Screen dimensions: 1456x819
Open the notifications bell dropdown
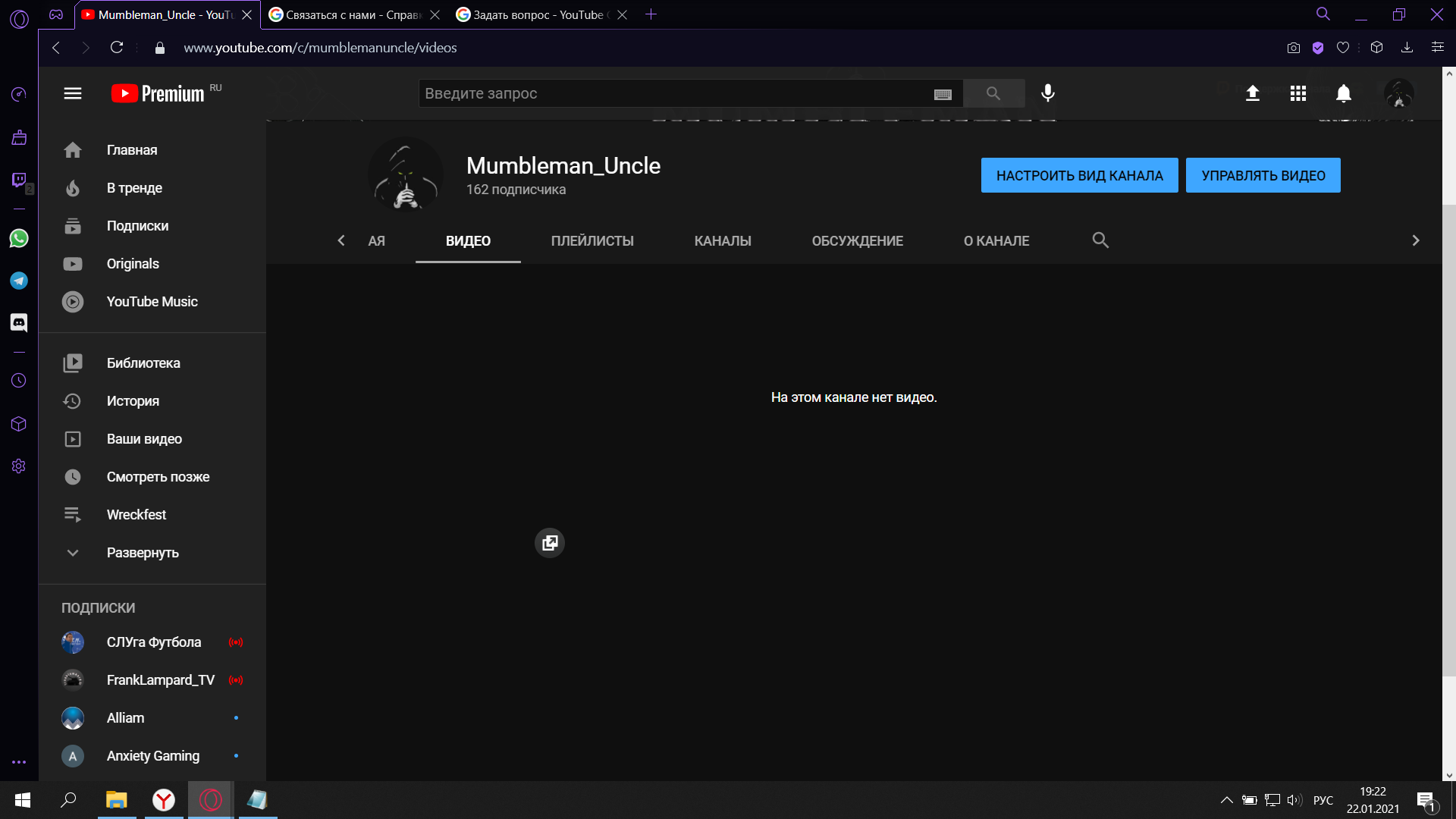(x=1344, y=93)
